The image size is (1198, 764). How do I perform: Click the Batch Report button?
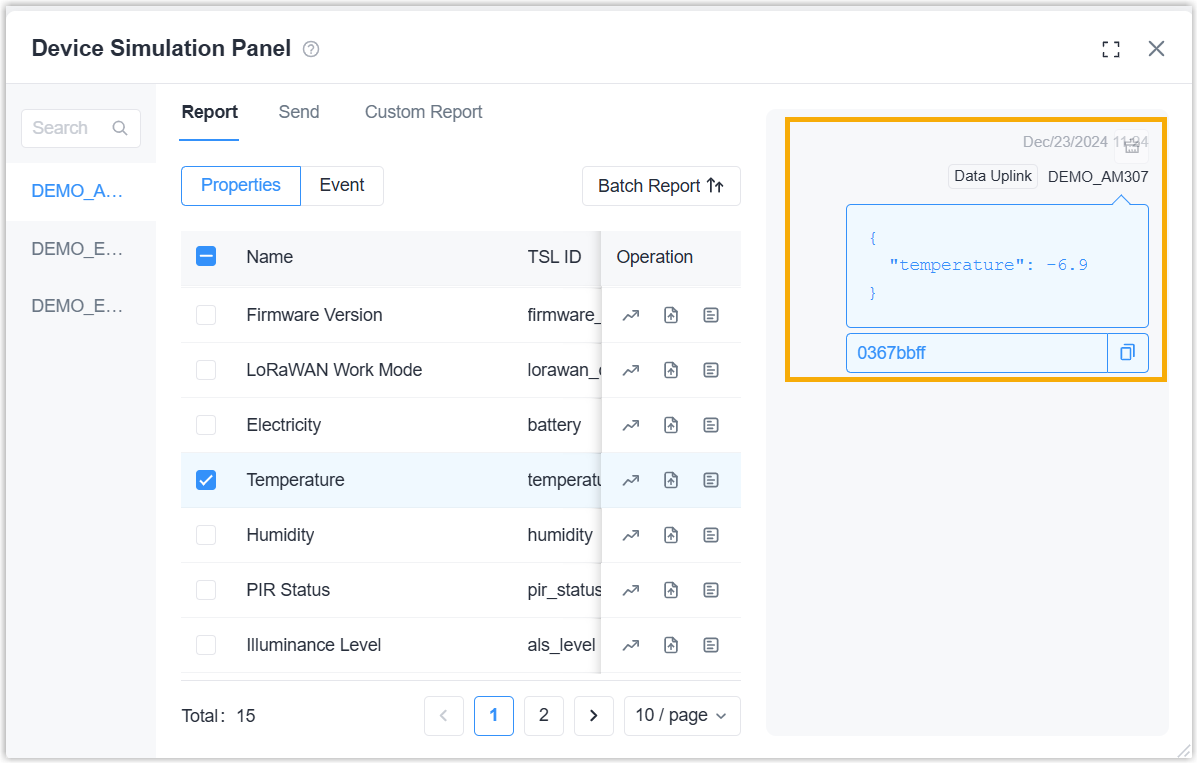coord(661,186)
